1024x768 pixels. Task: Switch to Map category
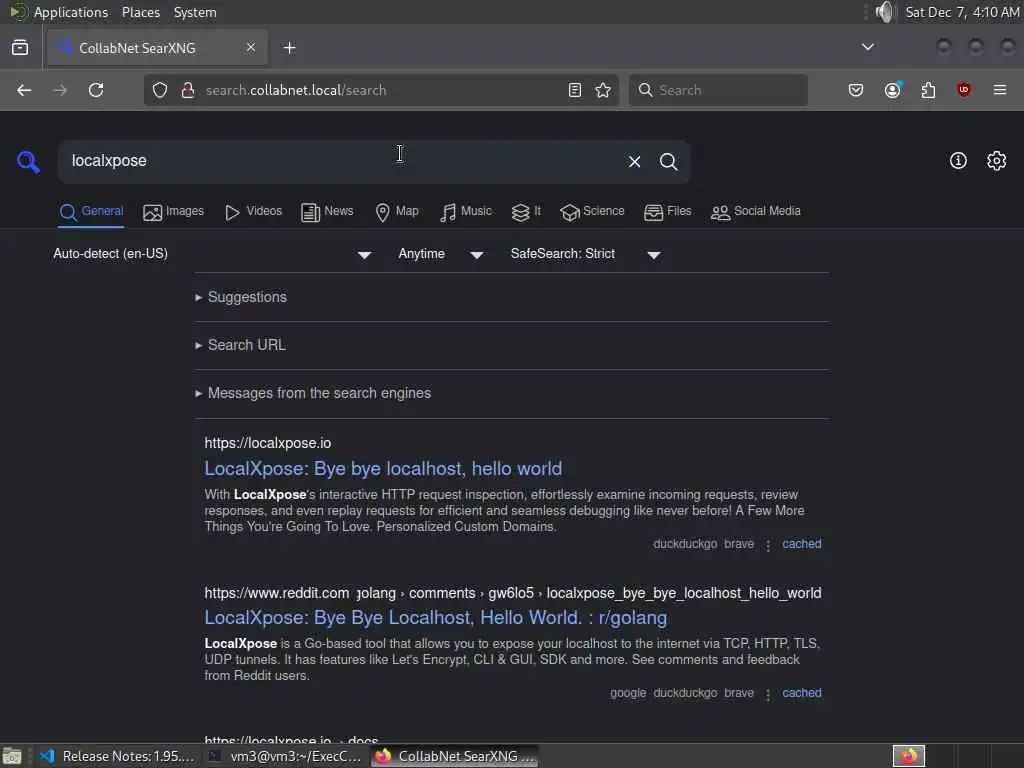[397, 212]
